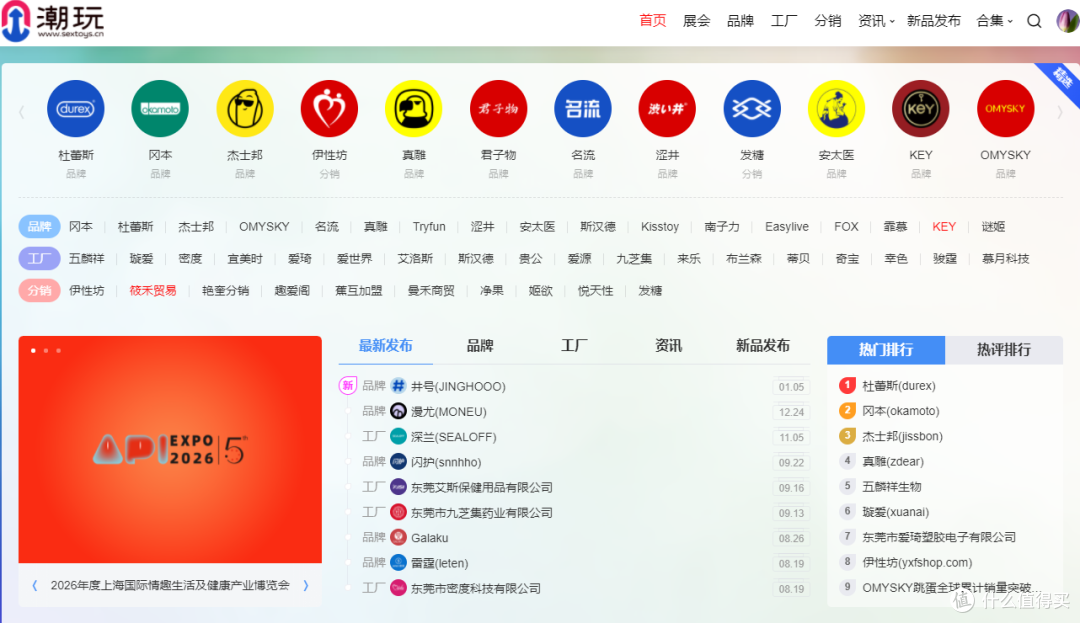Open the Tryfun brand link

pyautogui.click(x=429, y=226)
